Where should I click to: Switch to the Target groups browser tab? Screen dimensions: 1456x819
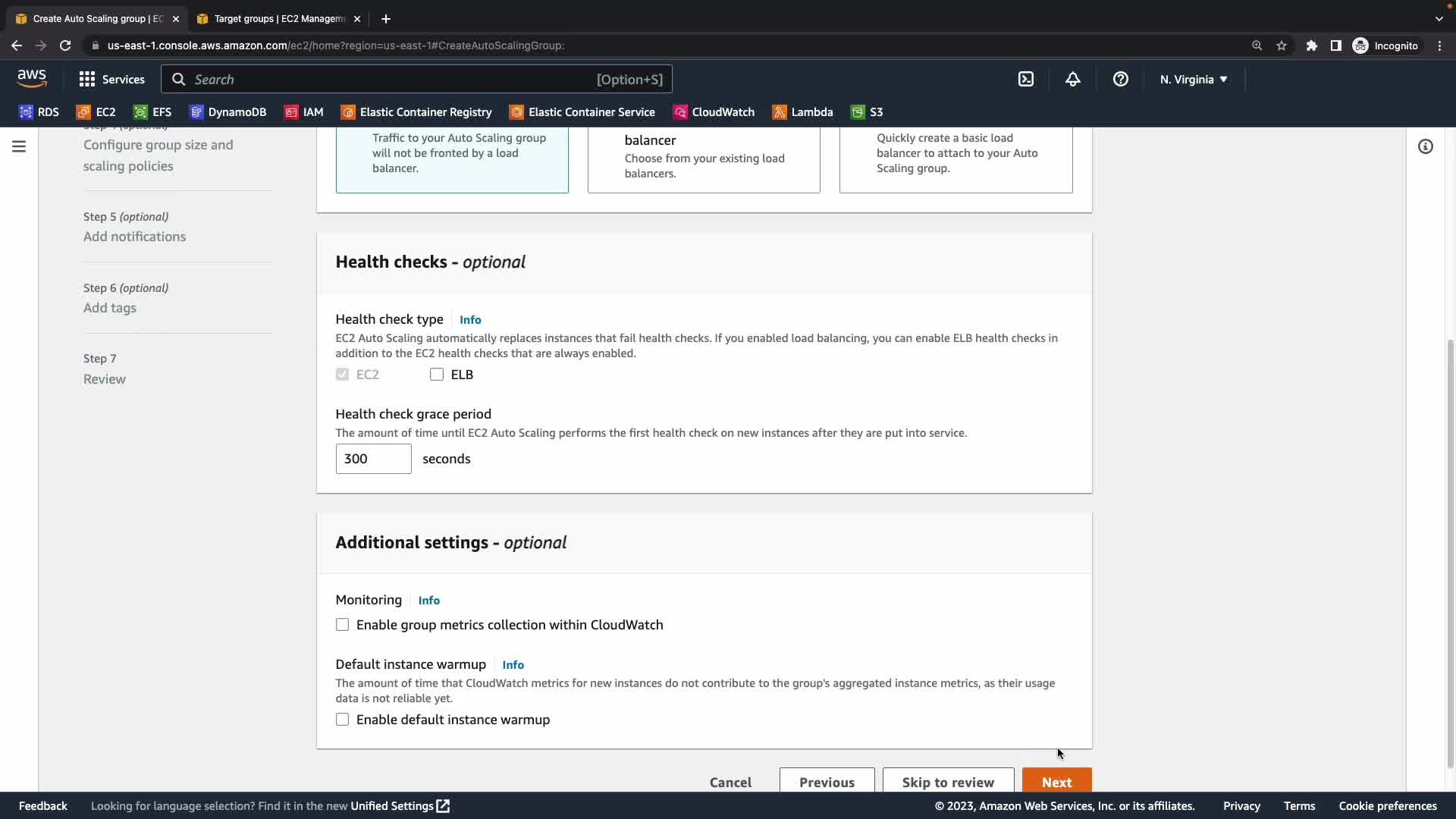pos(278,18)
